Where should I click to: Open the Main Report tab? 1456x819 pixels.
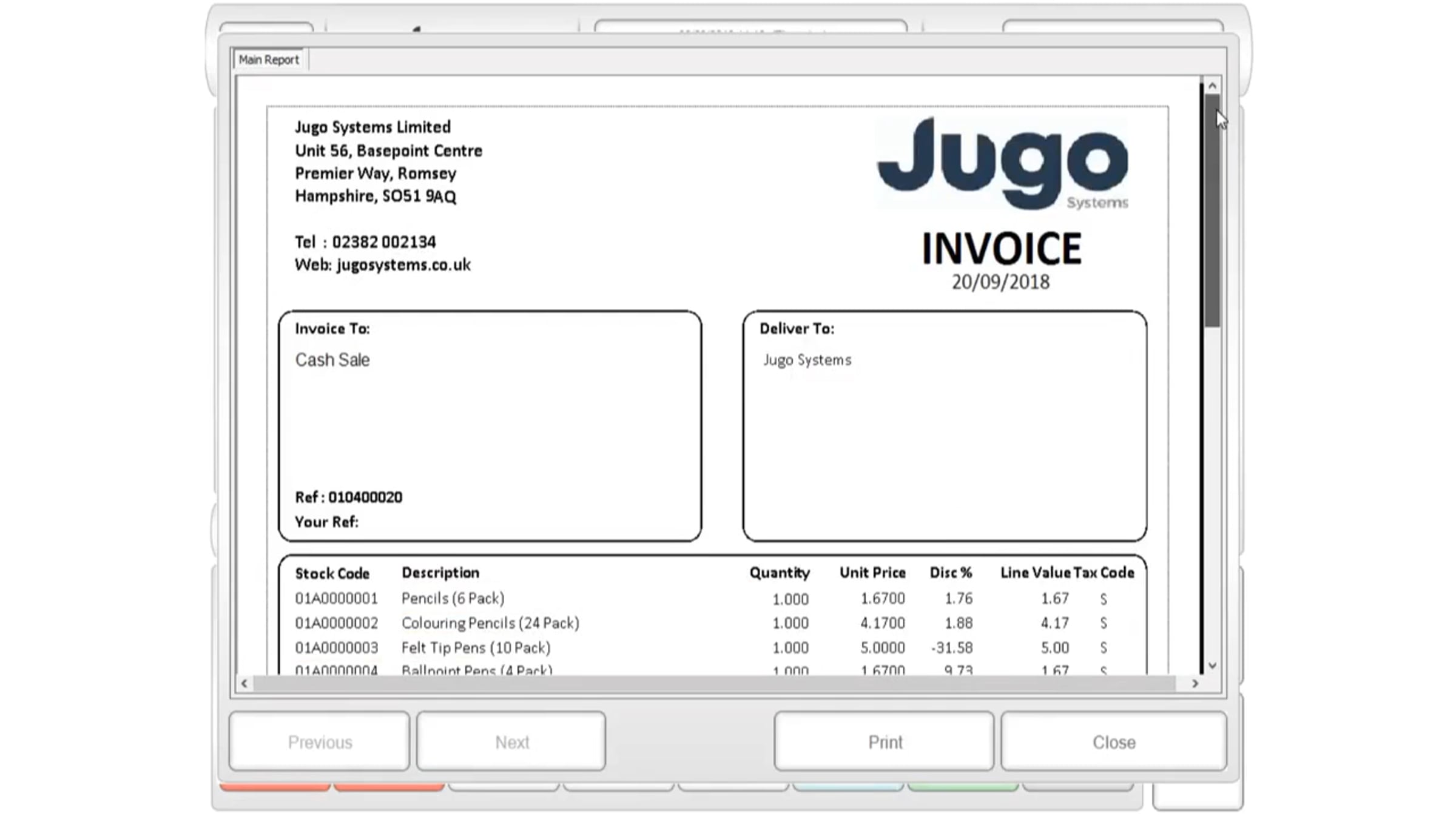[x=269, y=59]
